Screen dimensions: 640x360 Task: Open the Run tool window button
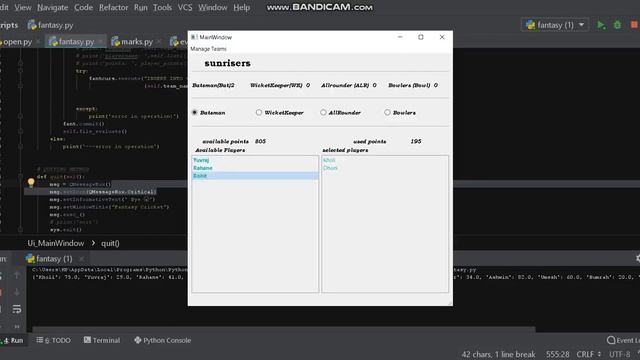point(13,340)
